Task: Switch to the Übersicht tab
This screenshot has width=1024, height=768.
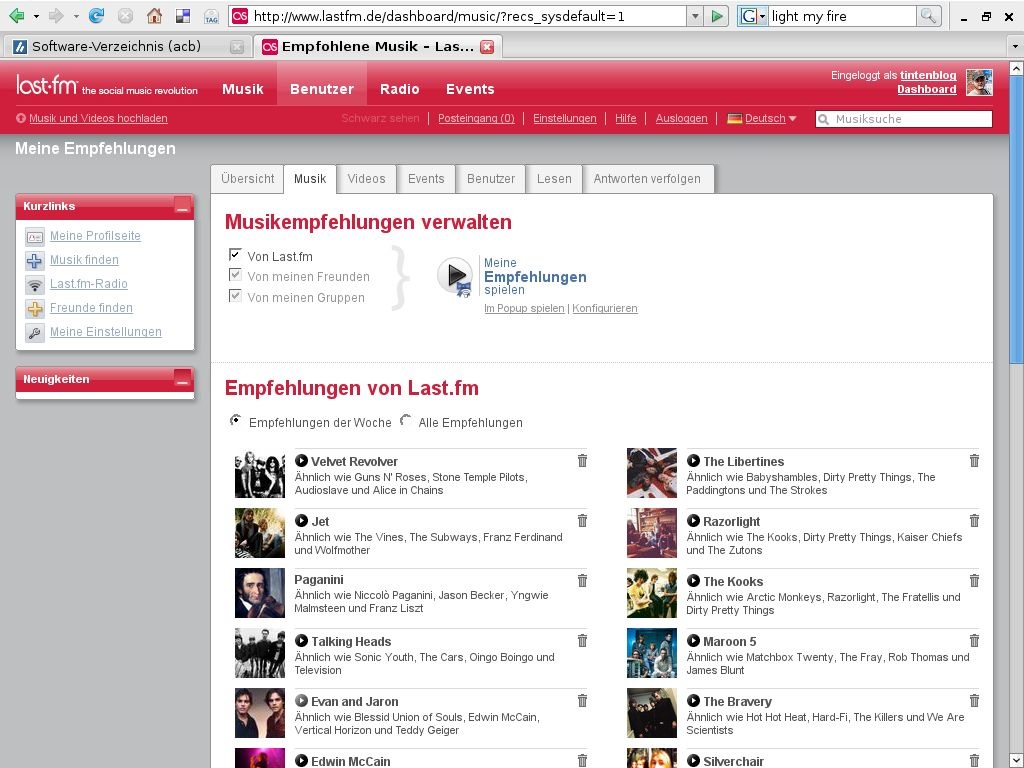Action: click(x=248, y=179)
